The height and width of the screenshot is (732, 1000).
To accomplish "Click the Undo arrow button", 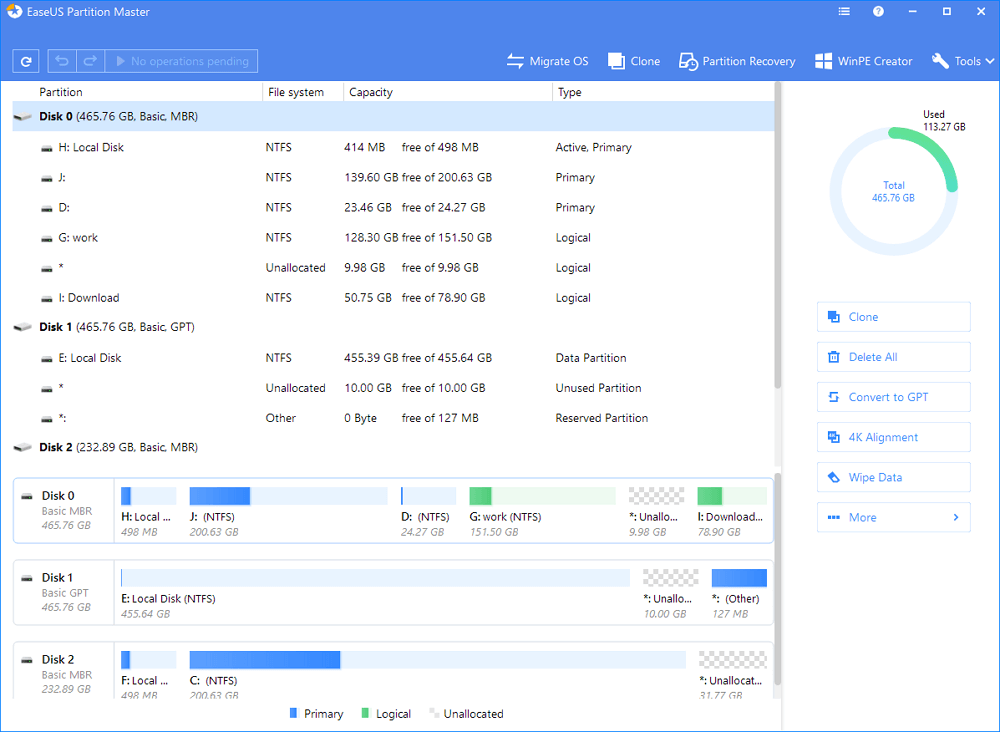I will [x=62, y=61].
